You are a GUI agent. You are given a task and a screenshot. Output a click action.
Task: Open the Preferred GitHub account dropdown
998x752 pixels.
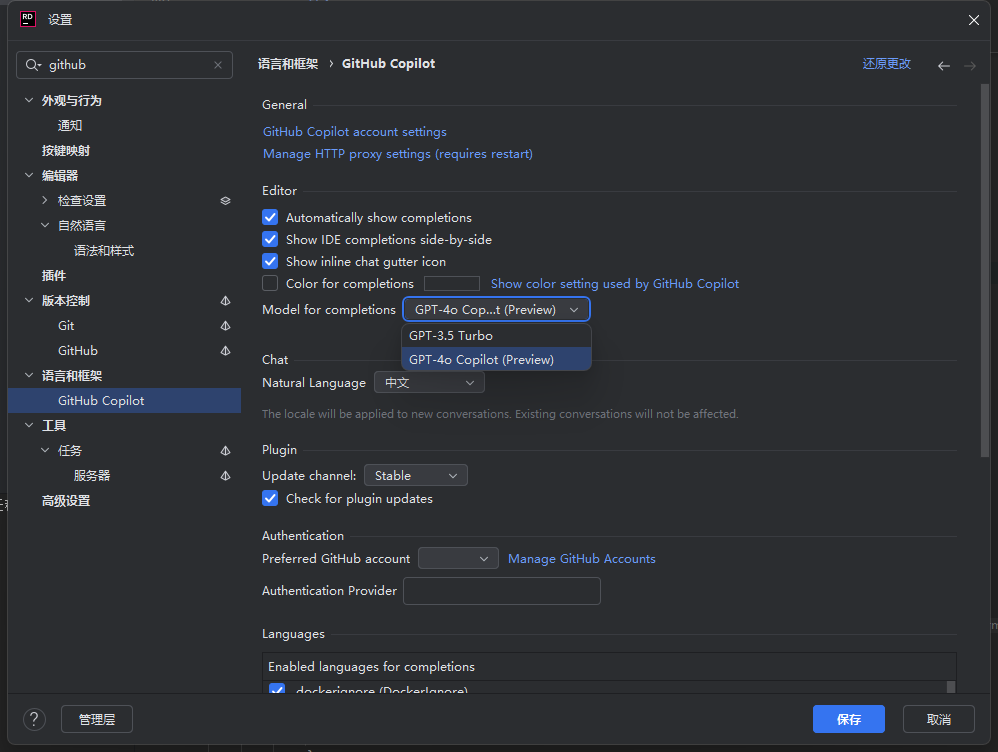[x=458, y=558]
